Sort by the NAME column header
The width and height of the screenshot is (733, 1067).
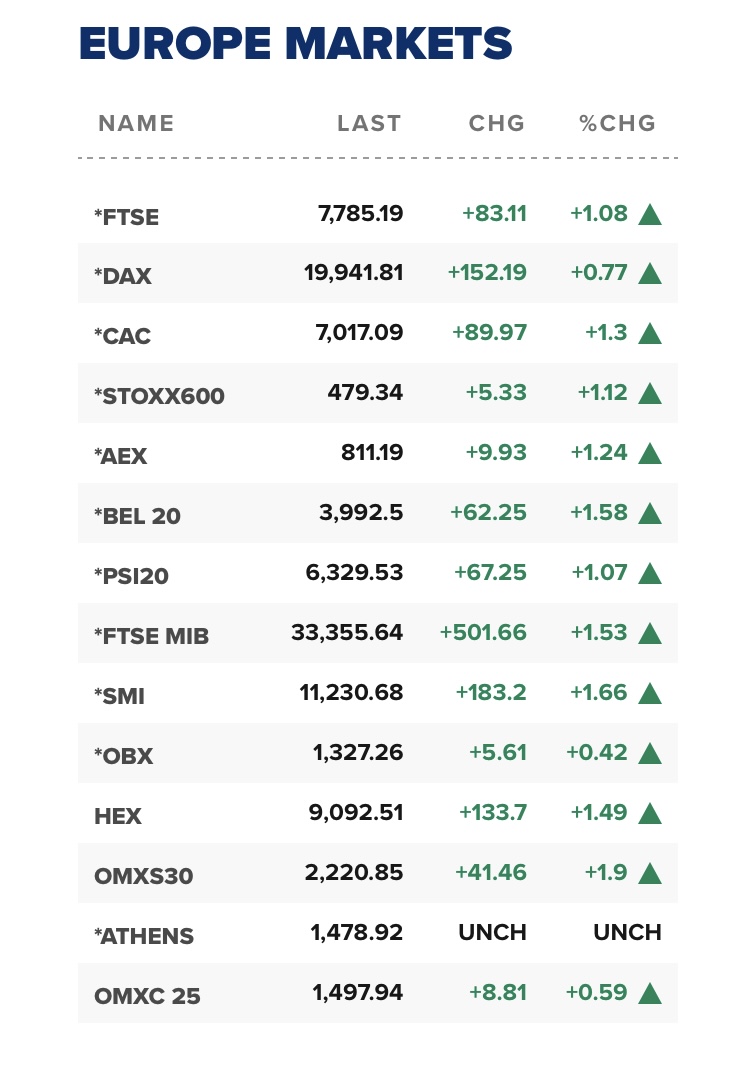click(x=136, y=124)
